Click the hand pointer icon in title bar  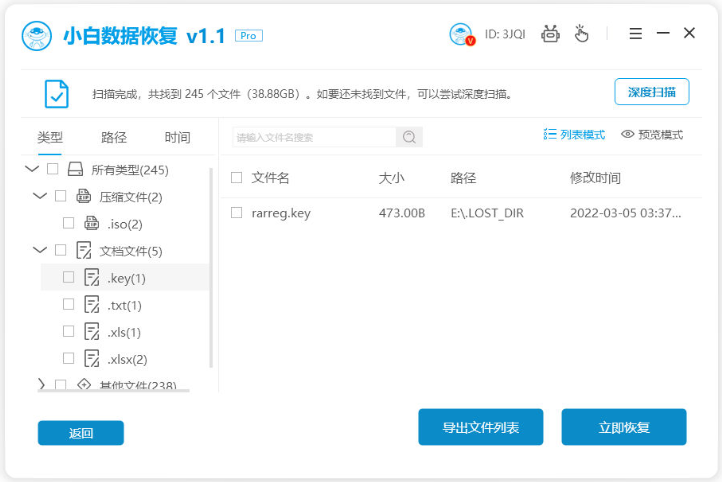point(582,34)
